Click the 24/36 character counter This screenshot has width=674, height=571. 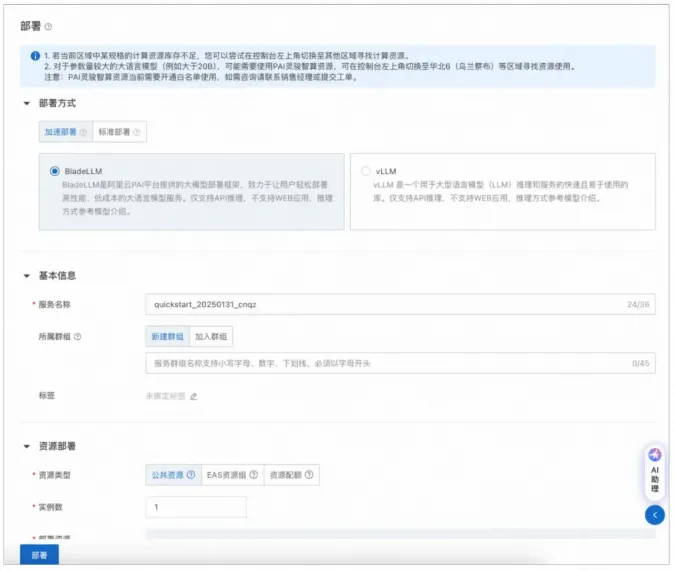638,304
